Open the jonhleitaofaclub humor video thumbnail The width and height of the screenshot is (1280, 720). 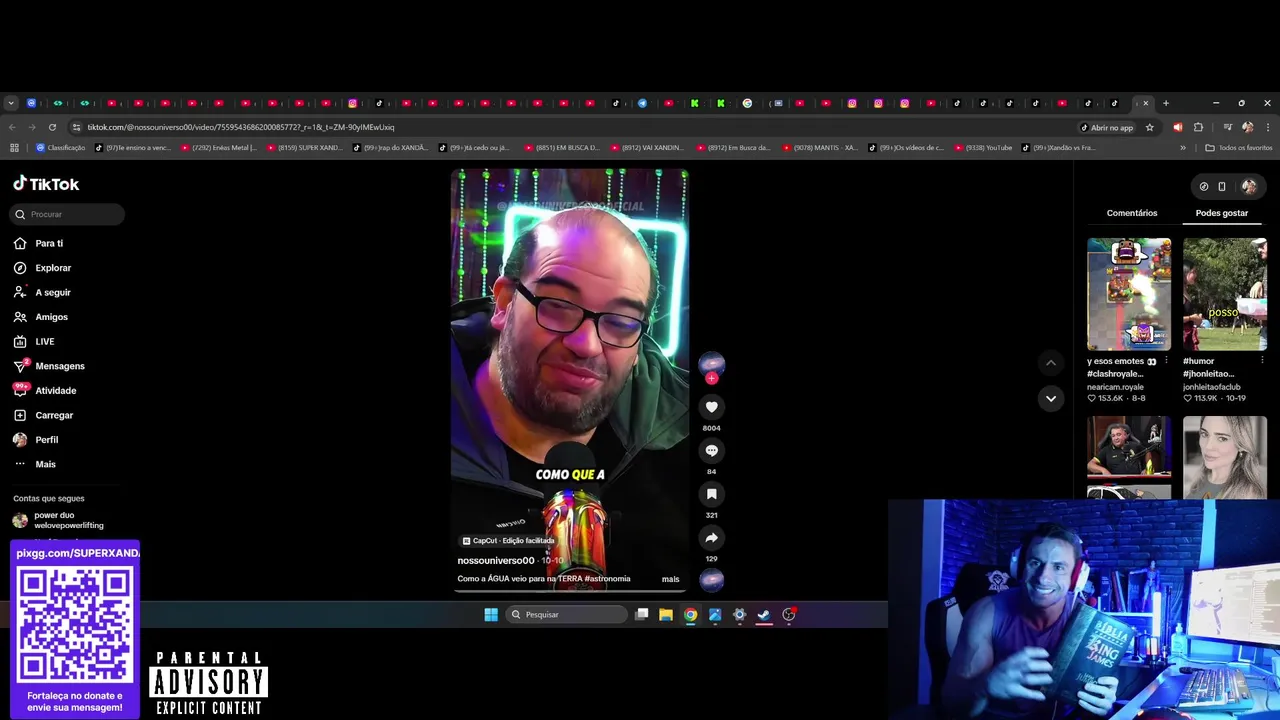(x=1224, y=294)
